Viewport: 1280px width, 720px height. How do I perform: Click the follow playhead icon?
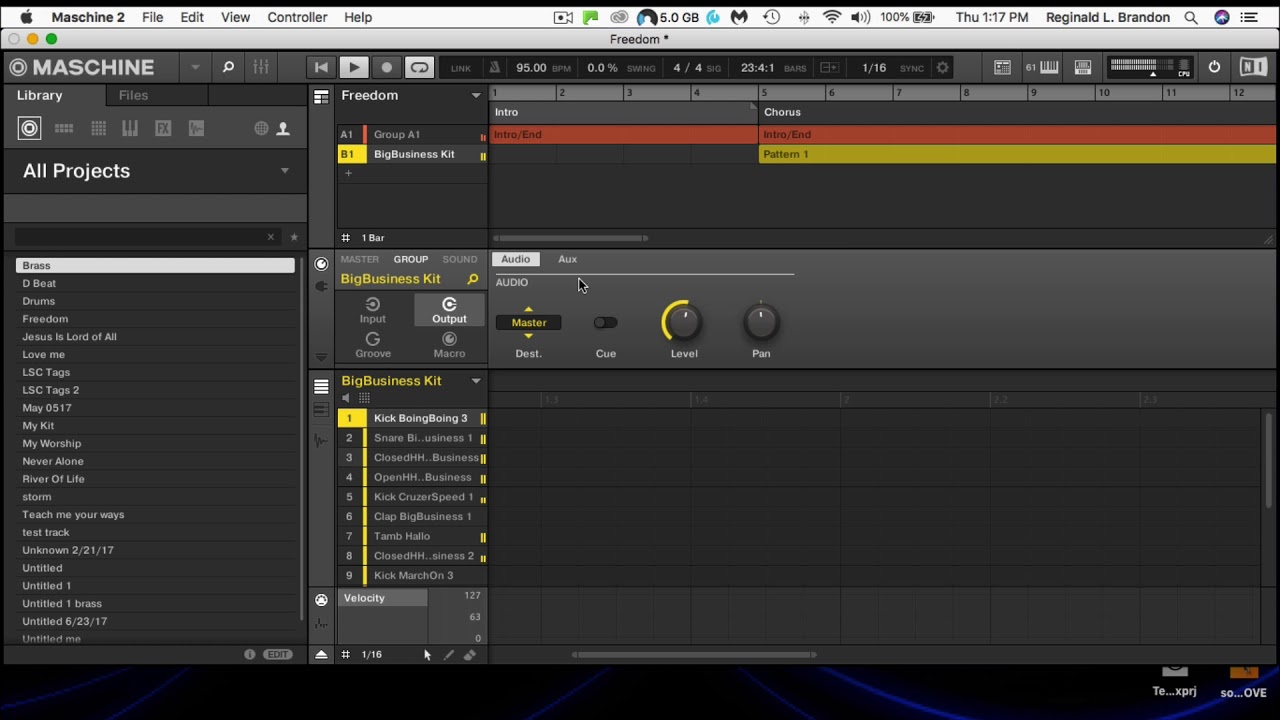point(829,68)
